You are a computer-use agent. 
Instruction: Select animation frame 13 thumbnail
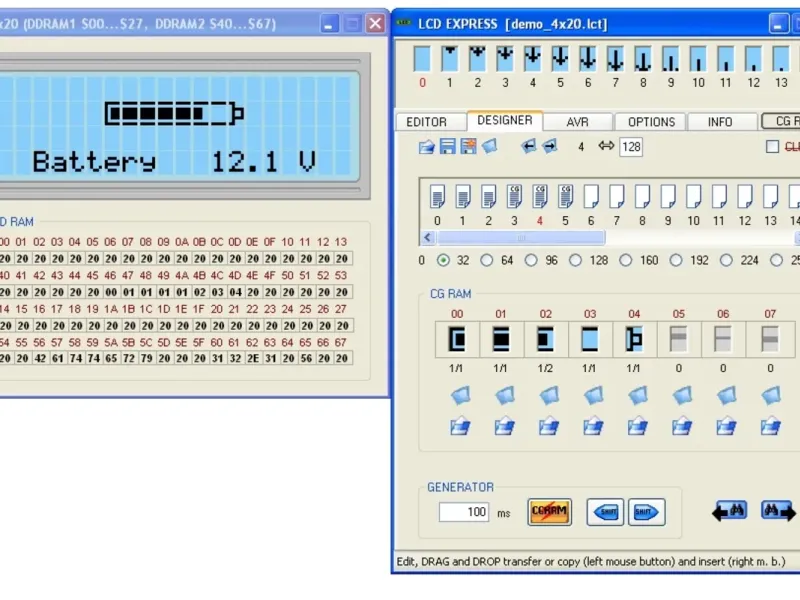[x=781, y=59]
